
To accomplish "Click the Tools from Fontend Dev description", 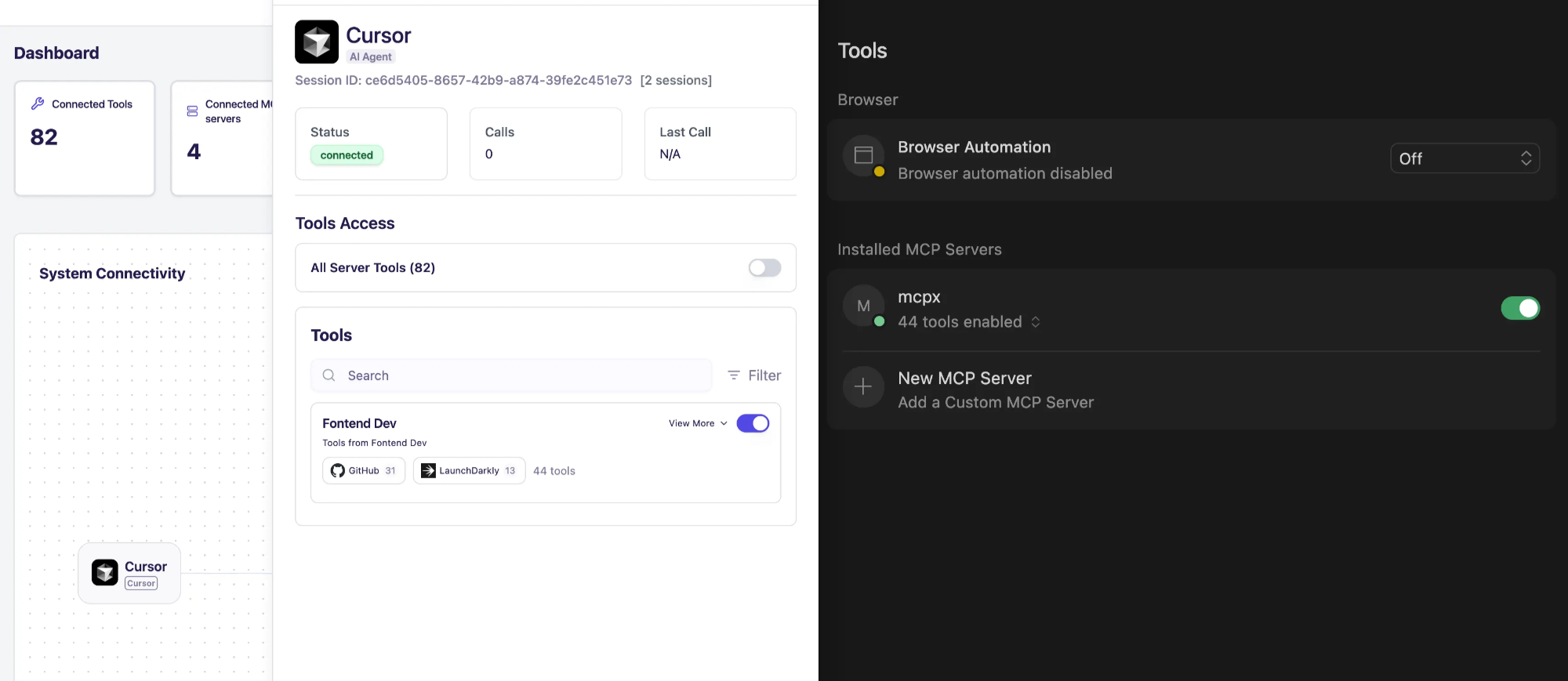I will pos(375,443).
